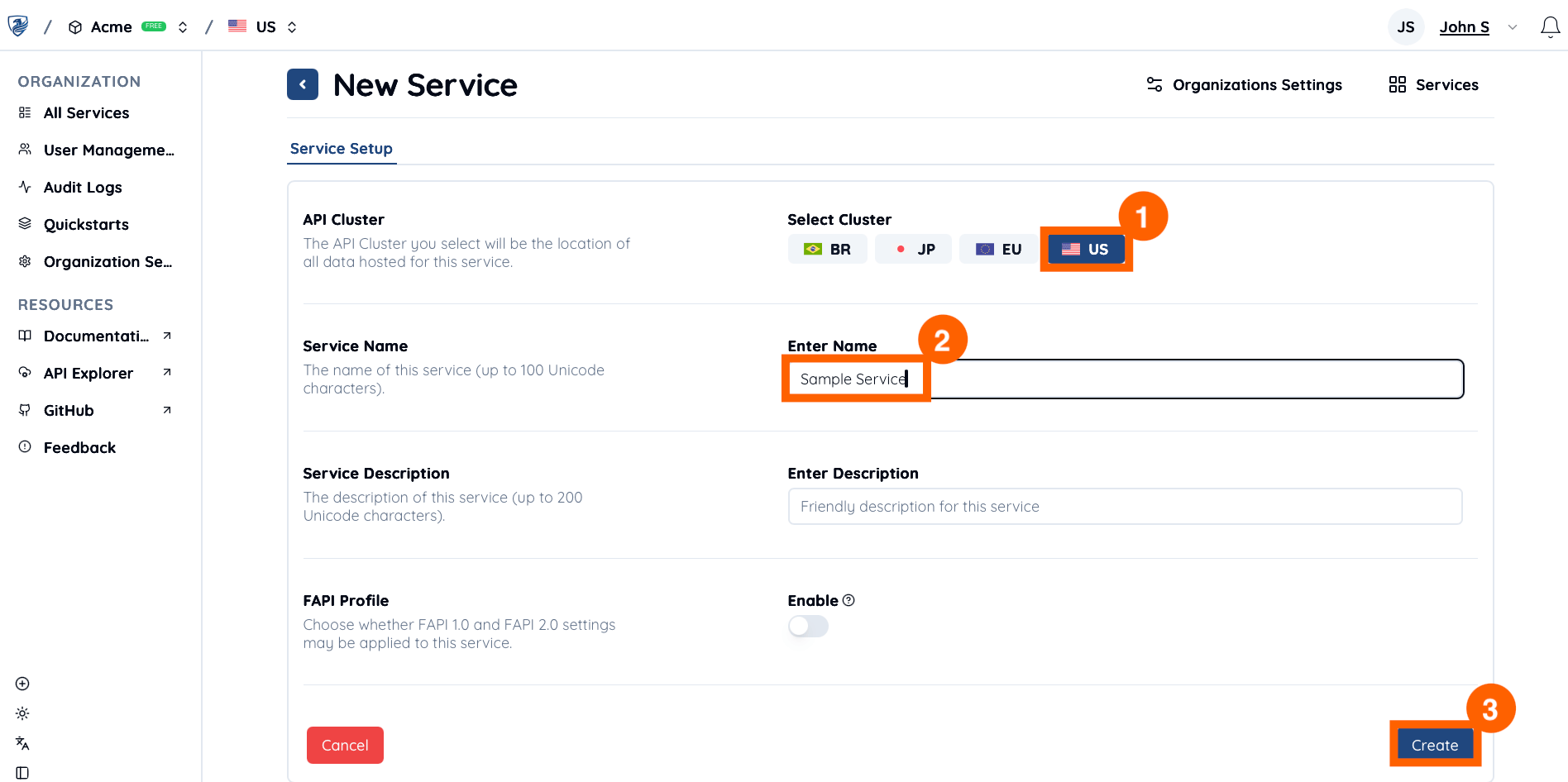The width and height of the screenshot is (1568, 782).
Task: Open All Services in sidebar
Action: pyautogui.click(x=86, y=112)
